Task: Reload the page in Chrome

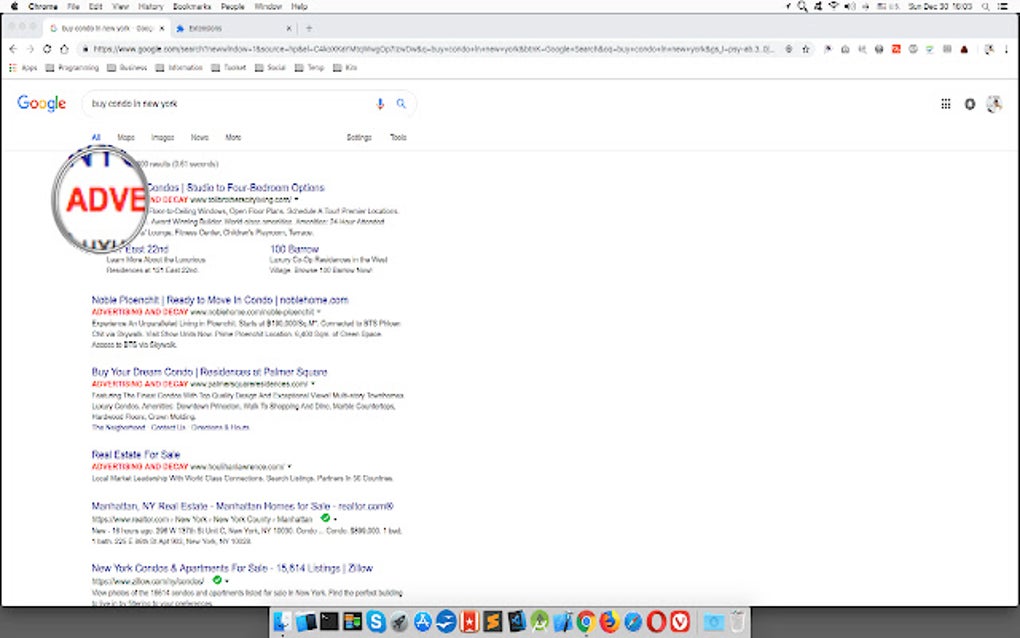Action: 47,49
